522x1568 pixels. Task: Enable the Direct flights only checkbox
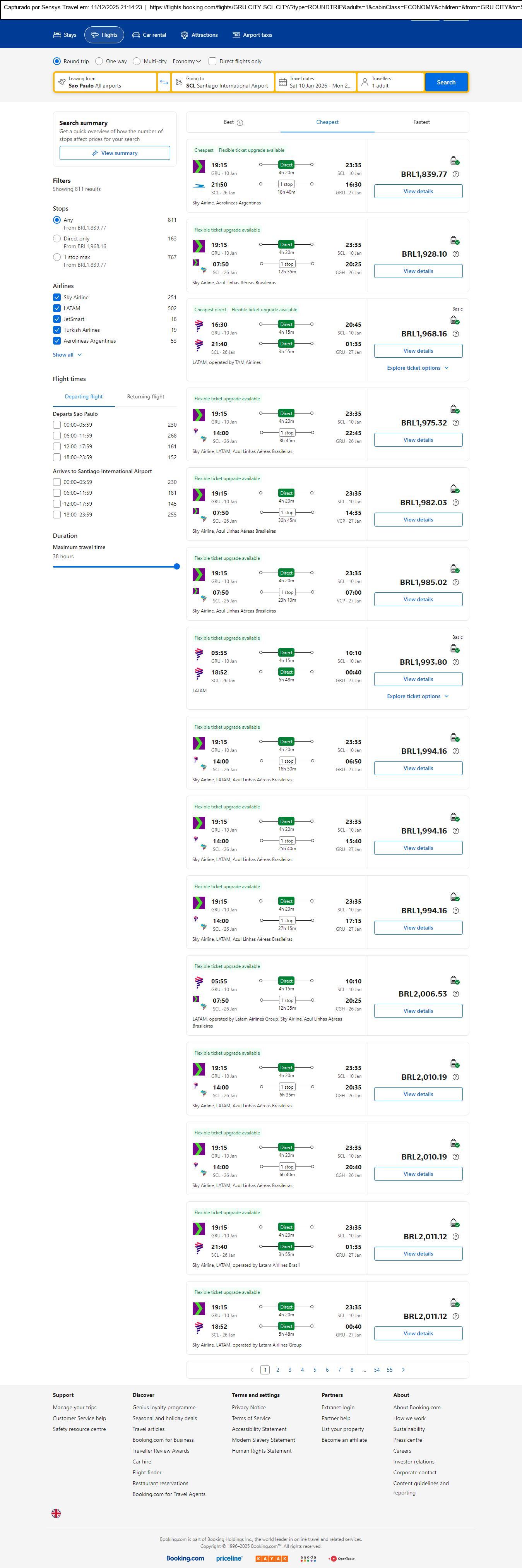coord(212,62)
